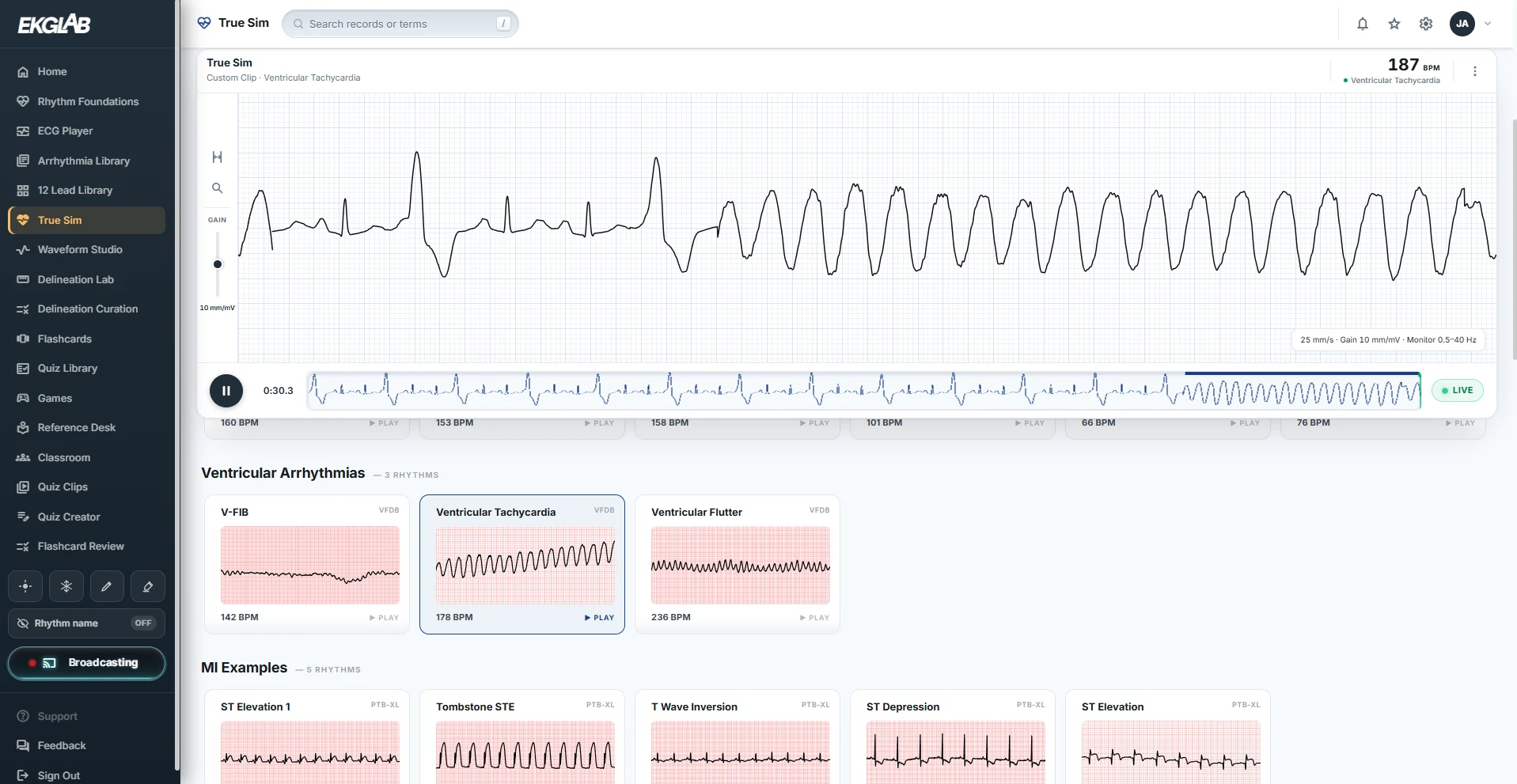Open the three-dot menu on True Sim card
The image size is (1517, 784).
click(1475, 71)
